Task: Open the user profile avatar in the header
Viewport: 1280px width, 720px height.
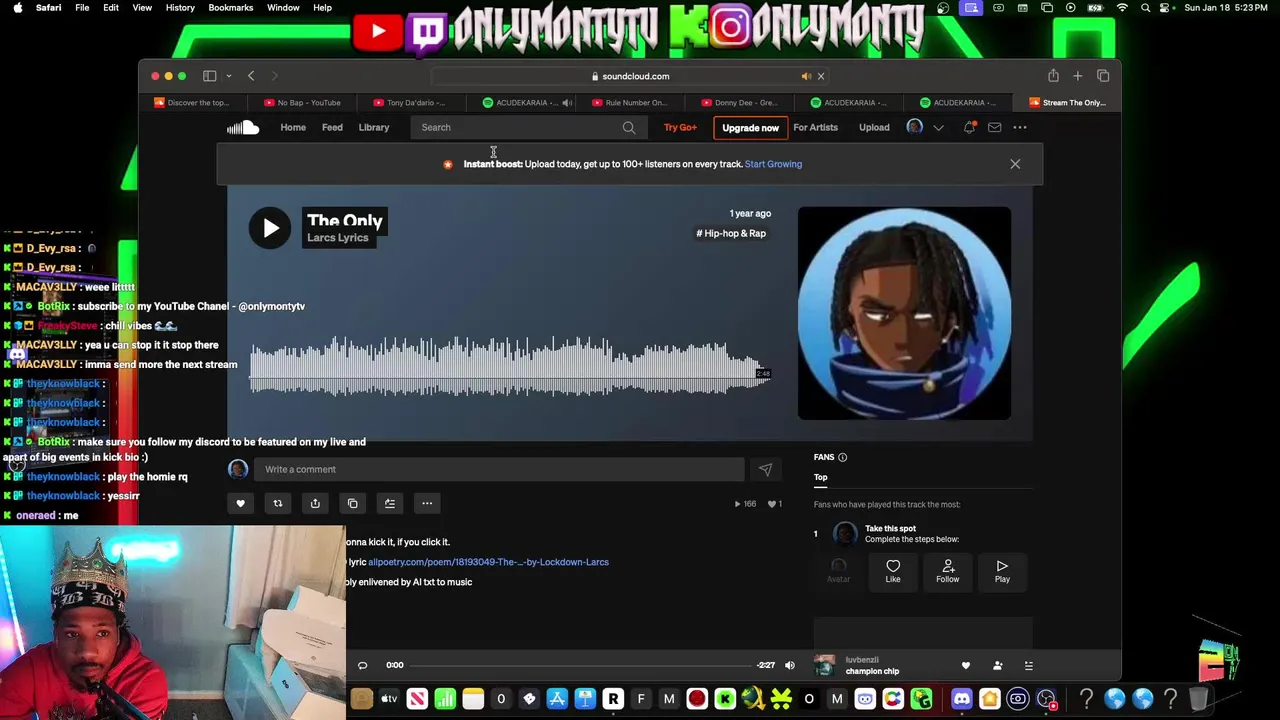Action: pos(915,127)
